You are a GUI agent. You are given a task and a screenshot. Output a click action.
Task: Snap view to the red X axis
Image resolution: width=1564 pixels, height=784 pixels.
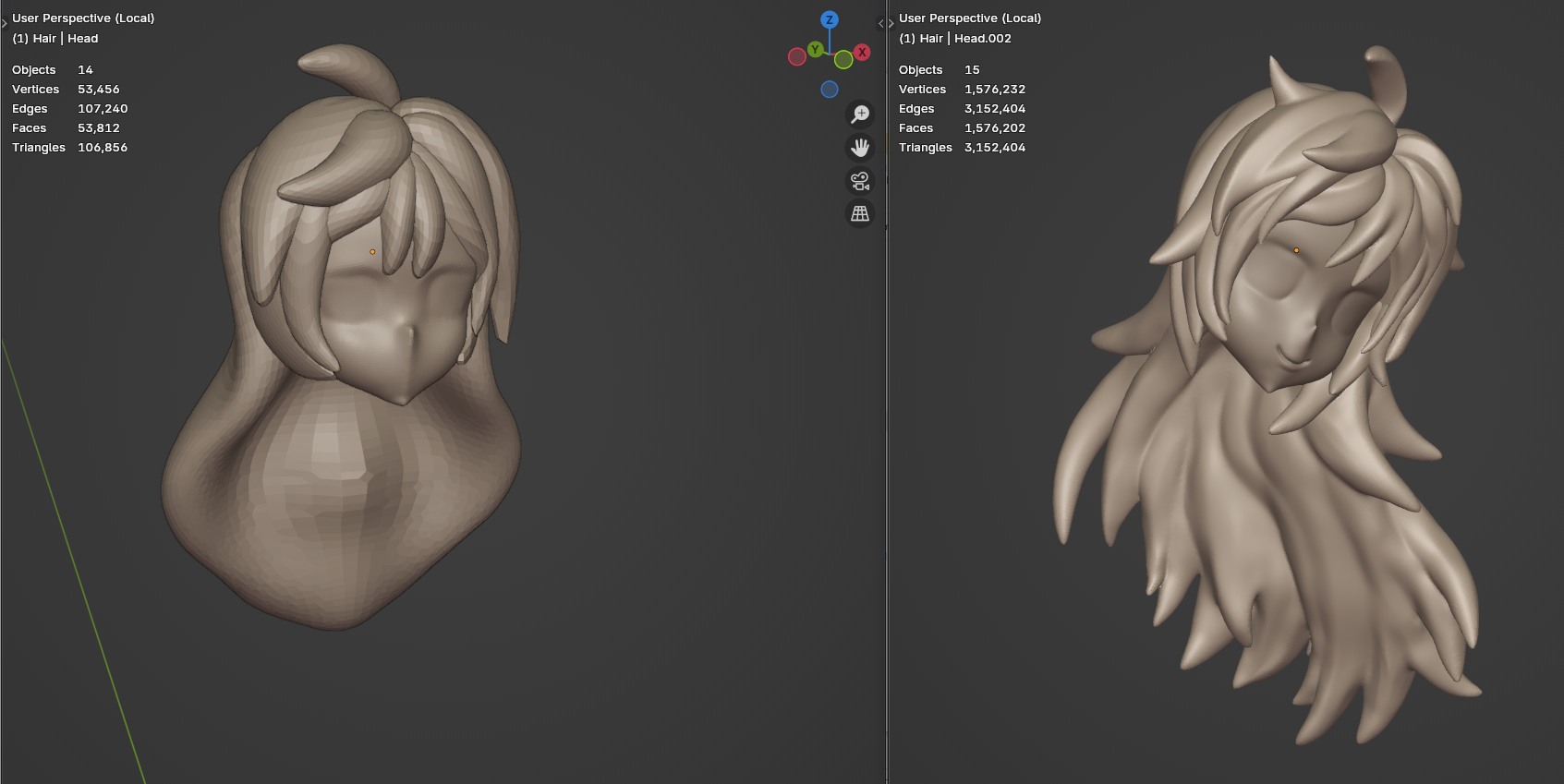click(862, 52)
